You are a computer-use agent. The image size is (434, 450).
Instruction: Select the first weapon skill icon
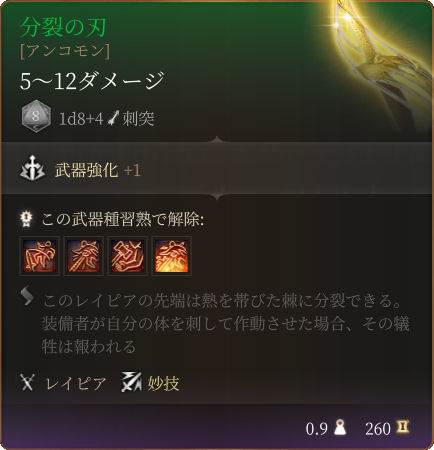(40, 256)
